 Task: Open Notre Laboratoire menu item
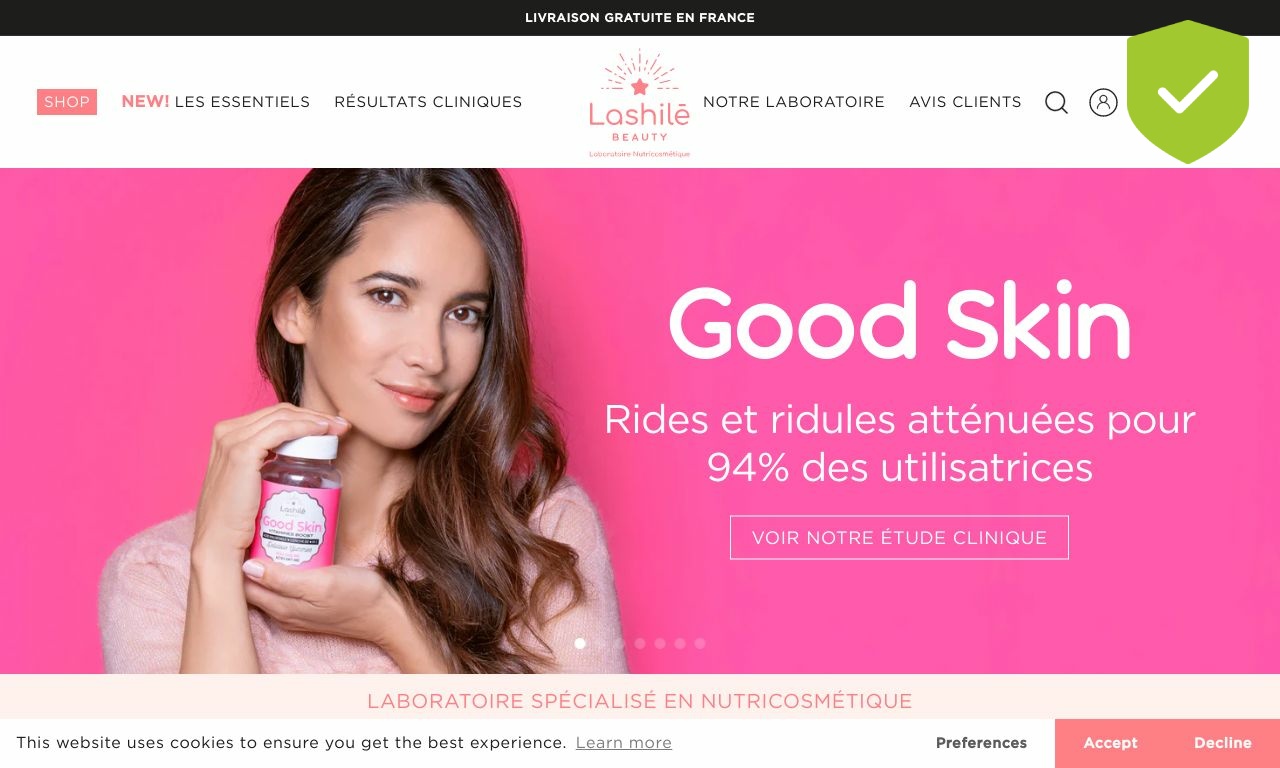794,102
